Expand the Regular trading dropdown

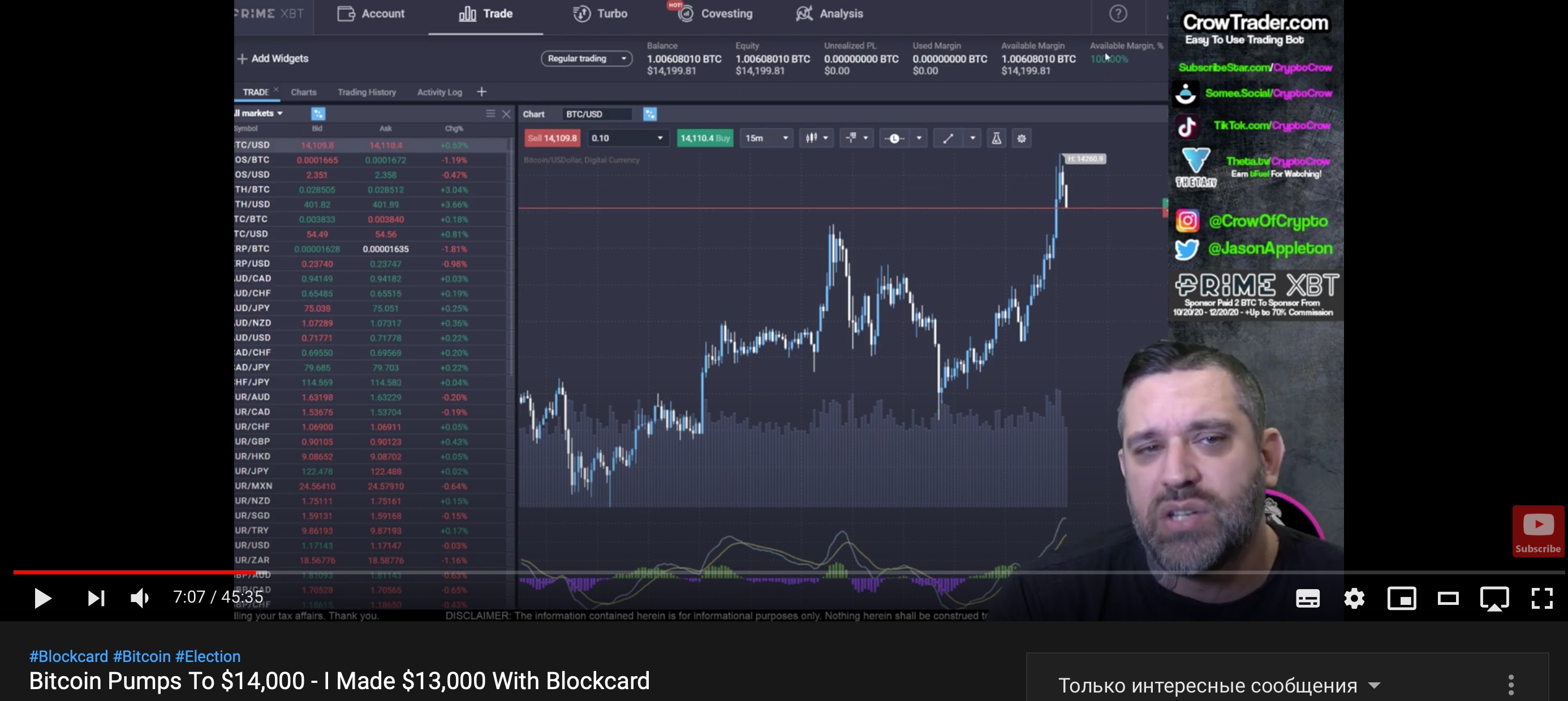586,58
